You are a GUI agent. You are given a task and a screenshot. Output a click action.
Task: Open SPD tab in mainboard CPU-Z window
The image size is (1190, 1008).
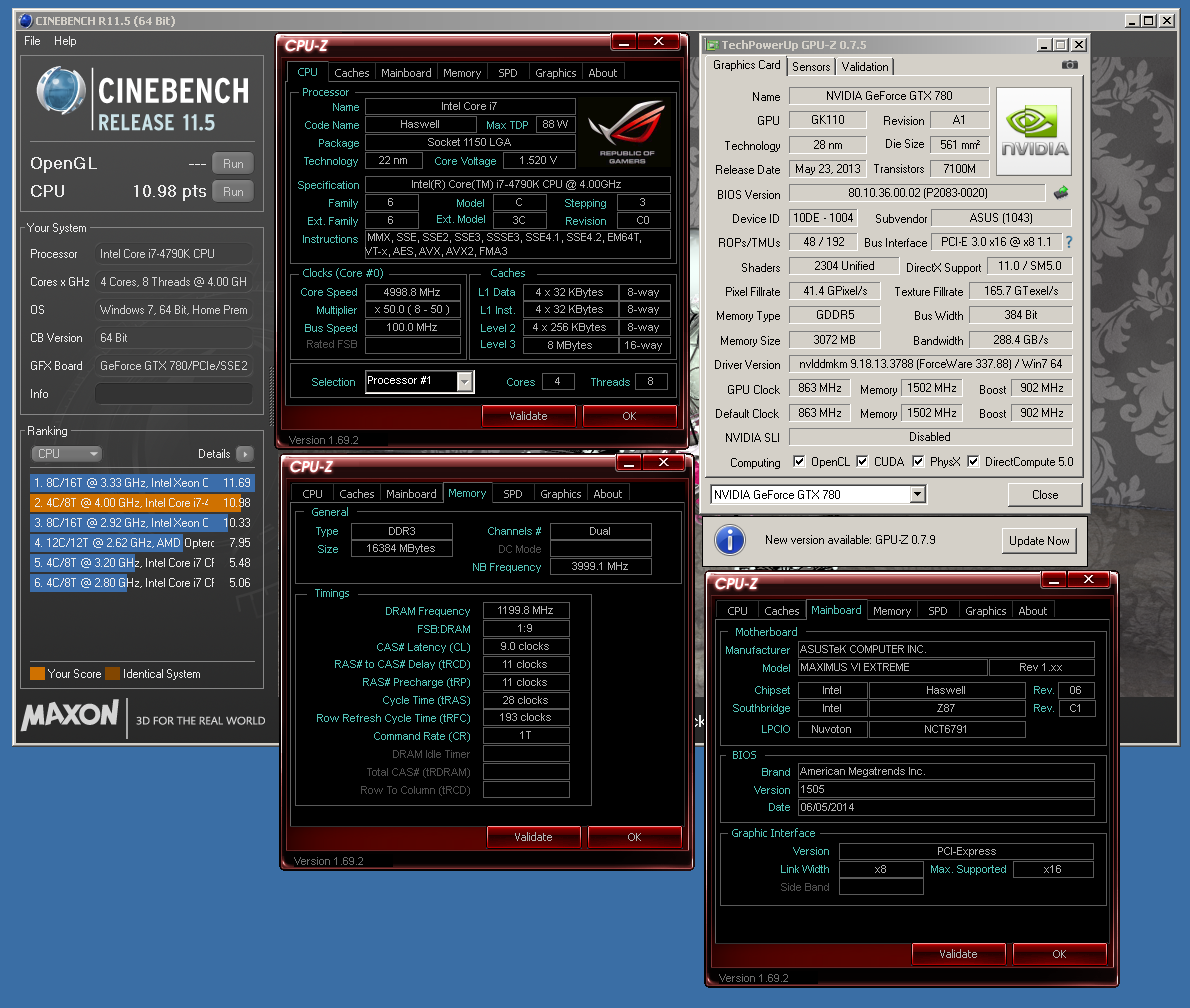click(x=938, y=611)
